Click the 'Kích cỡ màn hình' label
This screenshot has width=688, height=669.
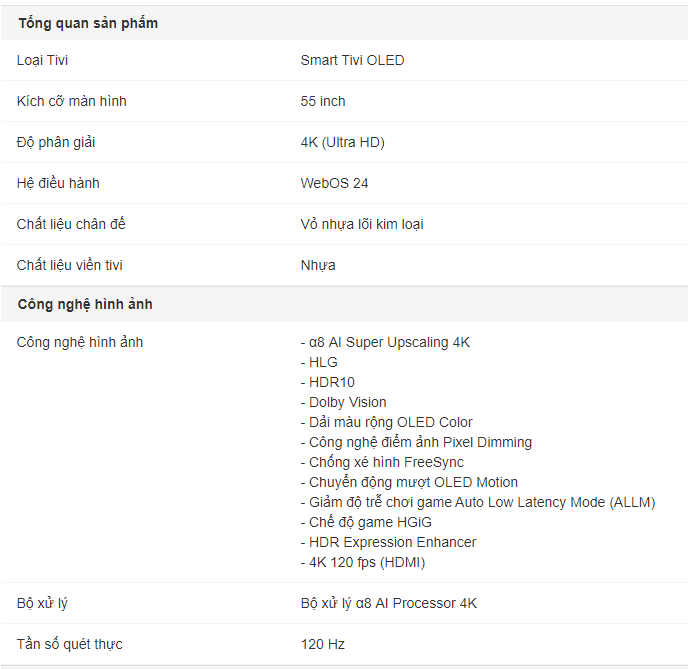point(72,101)
